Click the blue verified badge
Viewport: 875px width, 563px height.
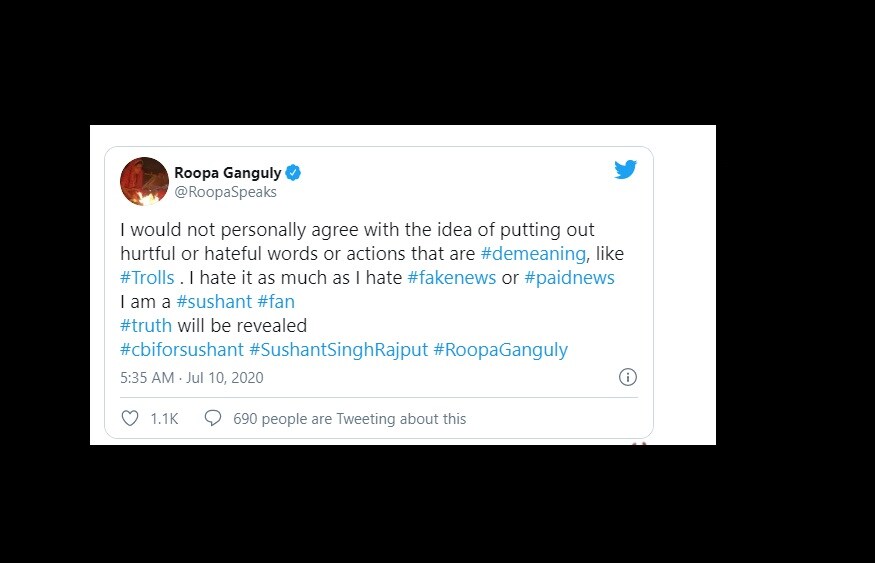tap(293, 172)
